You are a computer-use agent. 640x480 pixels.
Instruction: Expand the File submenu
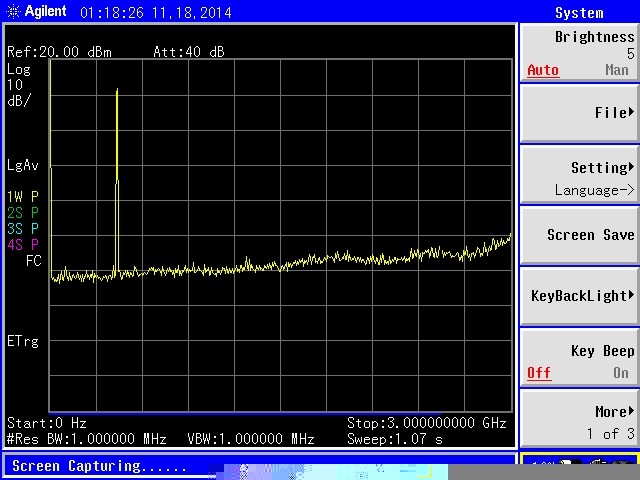(579, 113)
